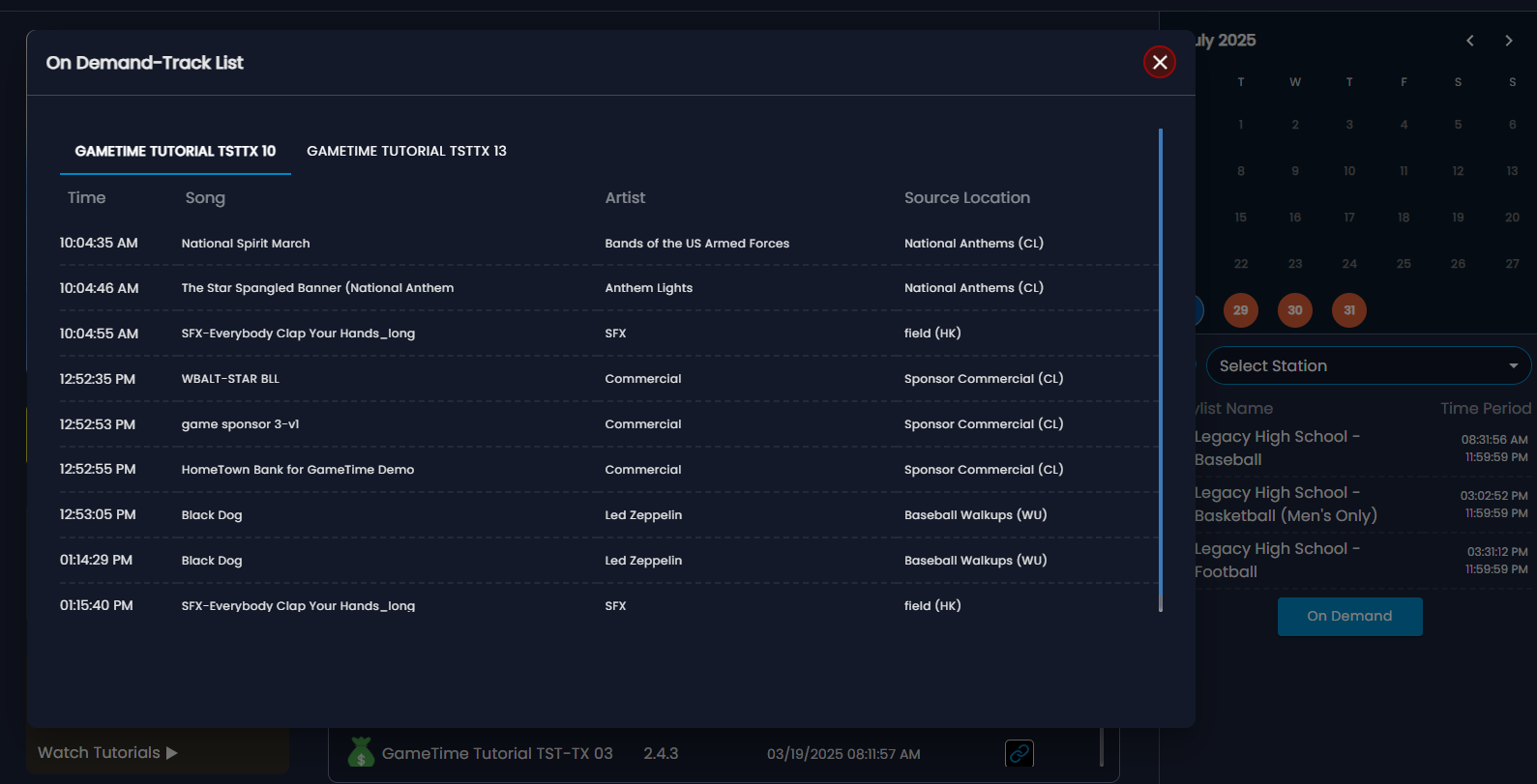The image size is (1537, 784).
Task: Click the Source Location column header
Action: point(967,197)
